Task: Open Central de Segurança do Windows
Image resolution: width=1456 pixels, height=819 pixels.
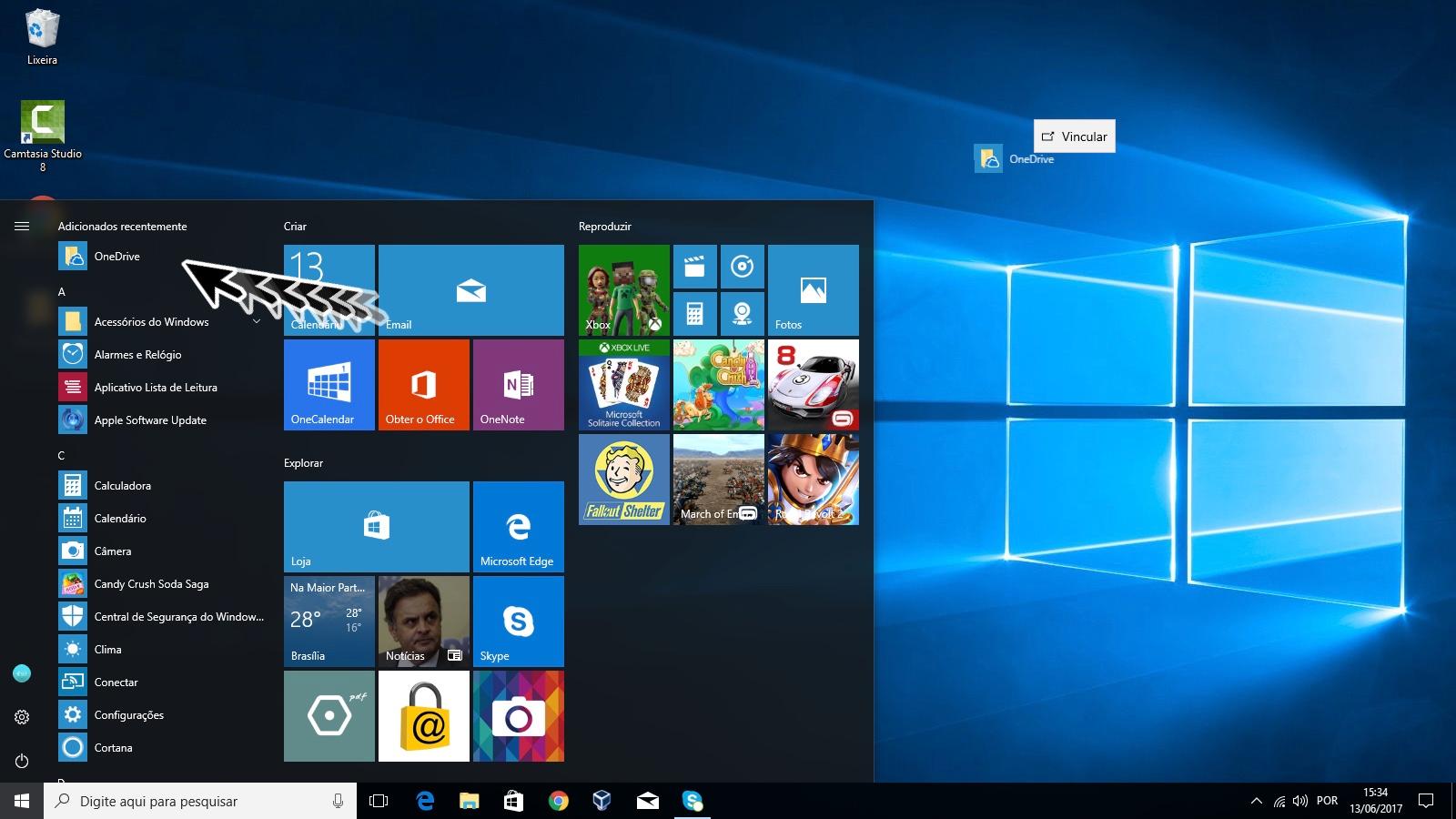Action: (162, 616)
